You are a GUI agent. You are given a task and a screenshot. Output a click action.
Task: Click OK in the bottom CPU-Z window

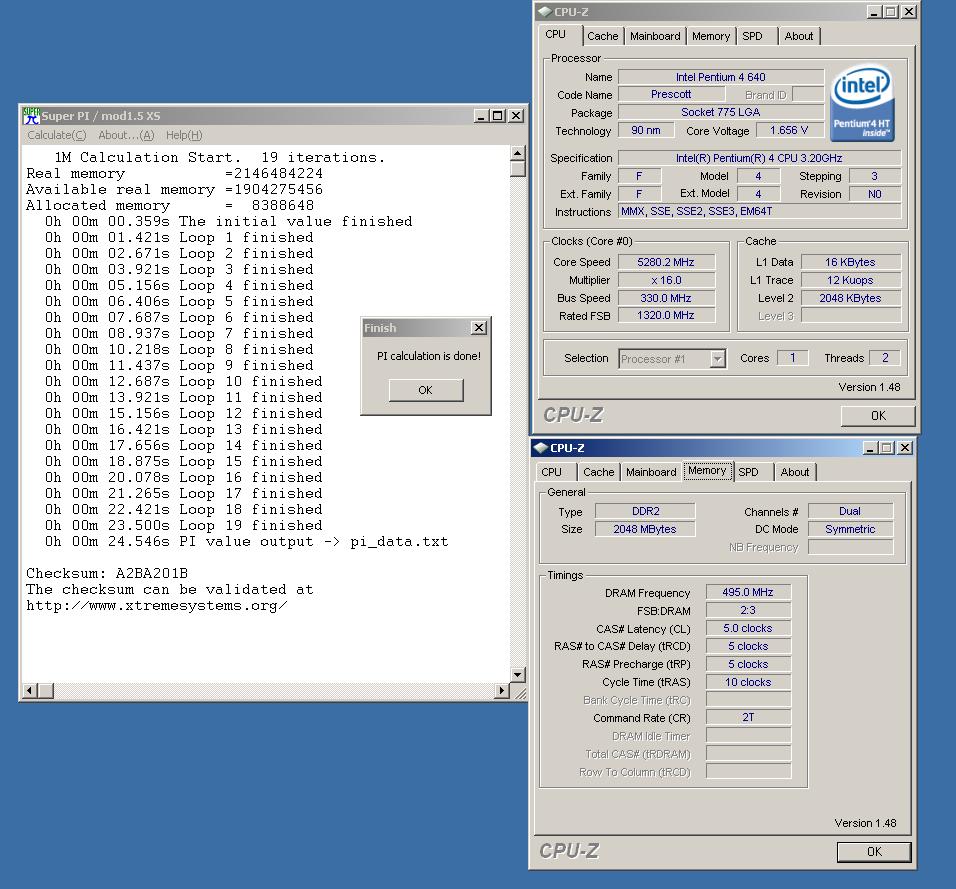874,852
